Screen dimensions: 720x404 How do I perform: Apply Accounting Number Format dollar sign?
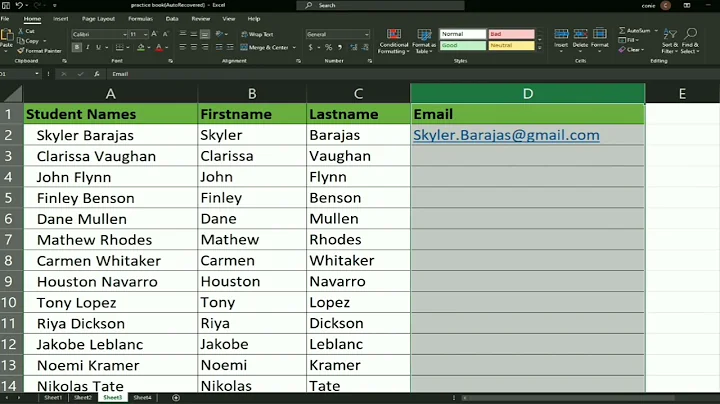point(310,47)
